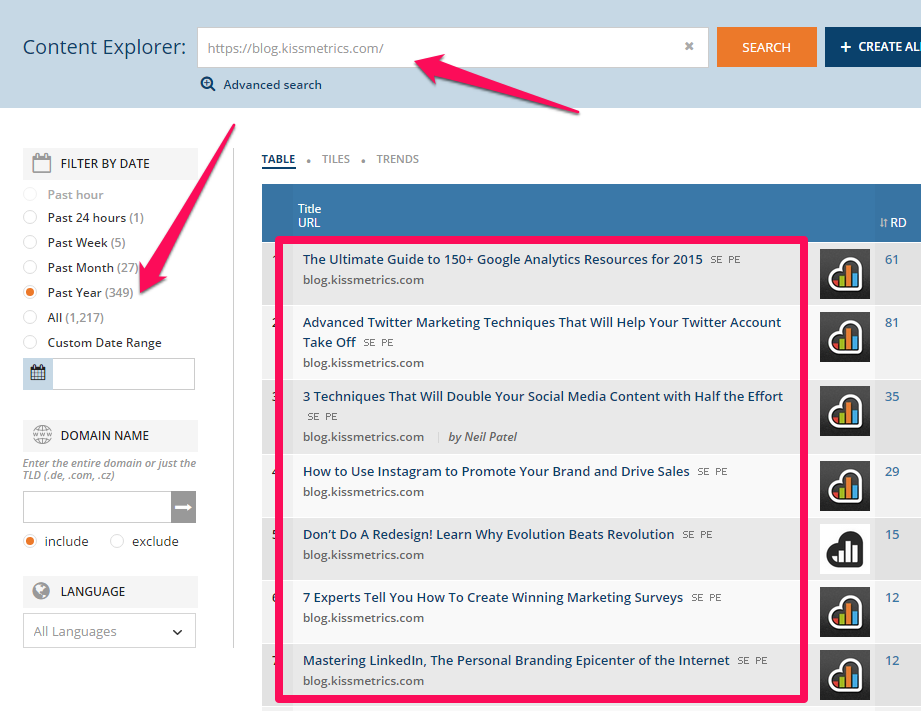This screenshot has width=921, height=711.
Task: Click PE tag on Mastering LinkedIn row
Action: 761,660
